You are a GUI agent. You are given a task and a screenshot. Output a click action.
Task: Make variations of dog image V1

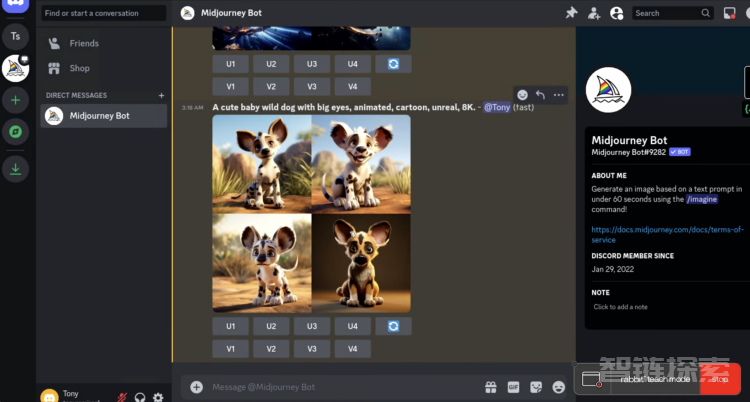click(x=231, y=349)
